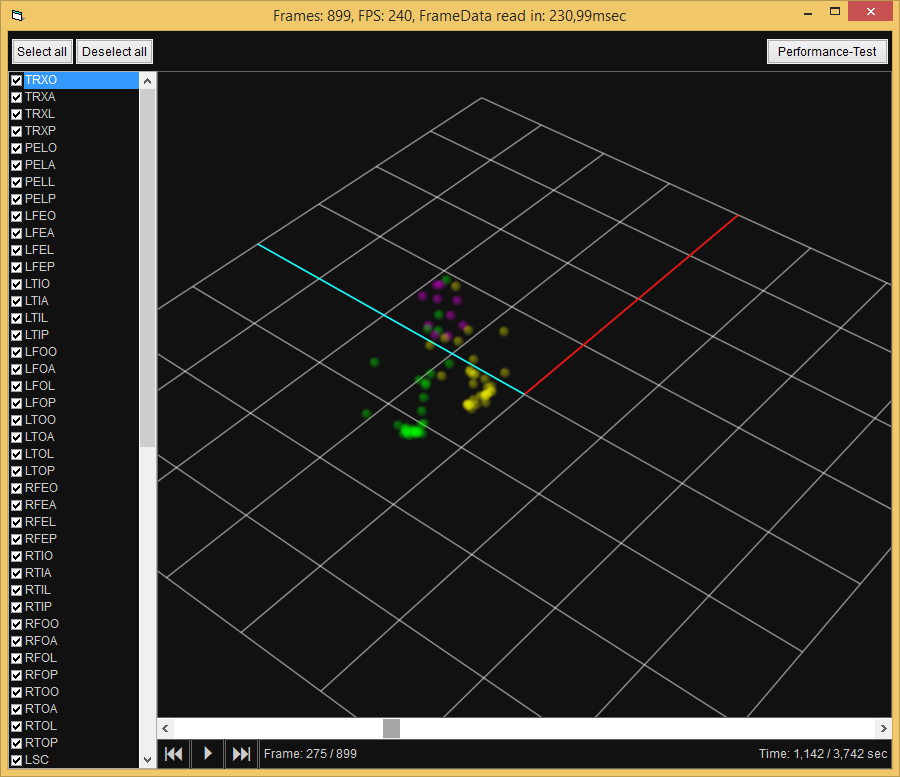Screen dimensions: 900x777
Task: Toggle the LSC checkbox at list bottom
Action: (16, 759)
